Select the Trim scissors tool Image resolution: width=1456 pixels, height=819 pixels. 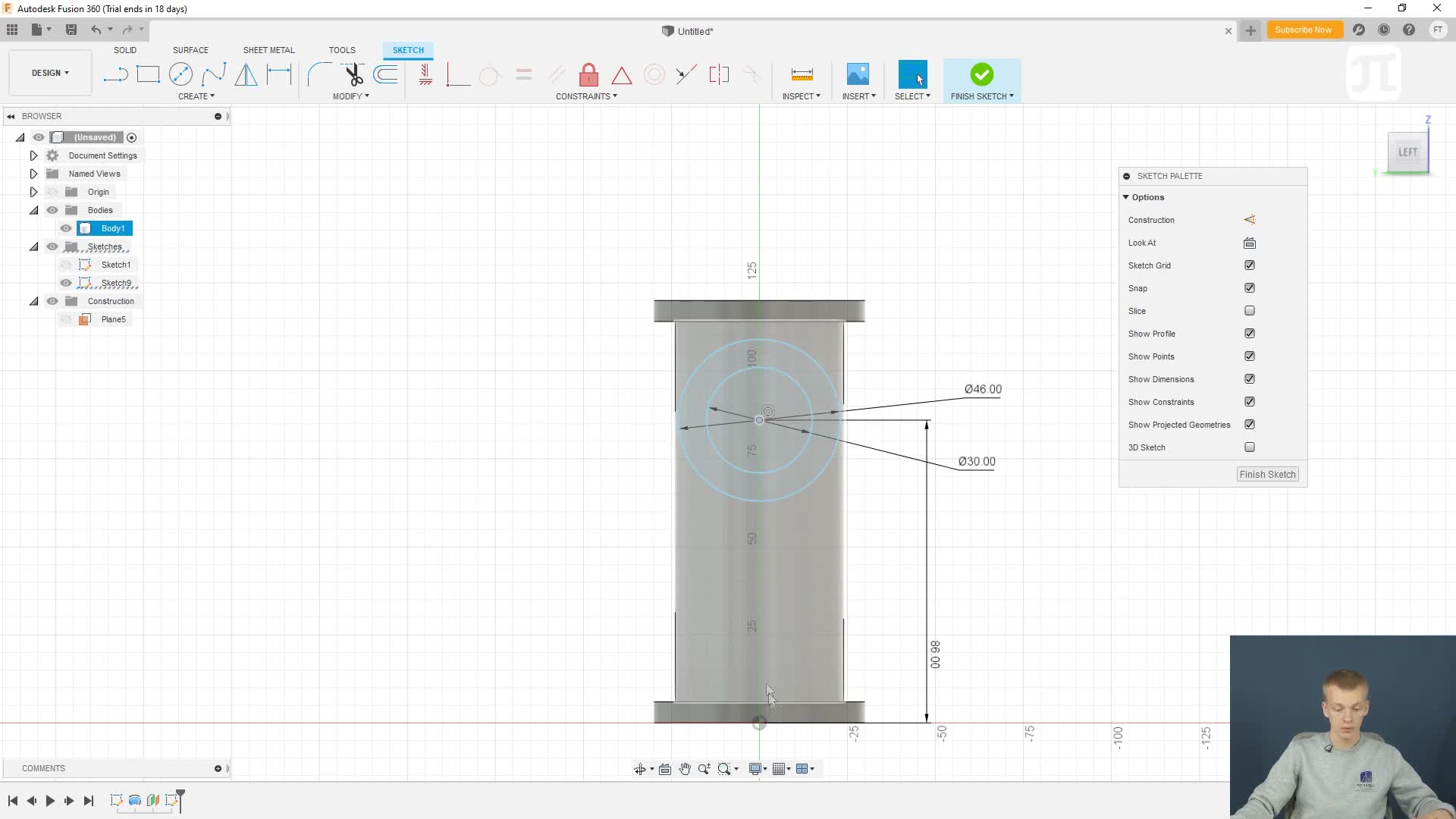(353, 74)
